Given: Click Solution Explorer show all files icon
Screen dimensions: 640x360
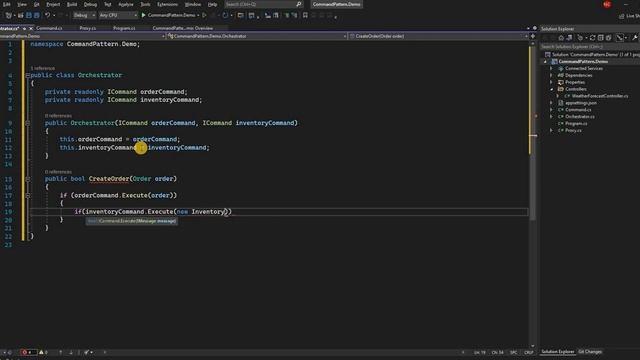Looking at the screenshot, I should click(609, 38).
